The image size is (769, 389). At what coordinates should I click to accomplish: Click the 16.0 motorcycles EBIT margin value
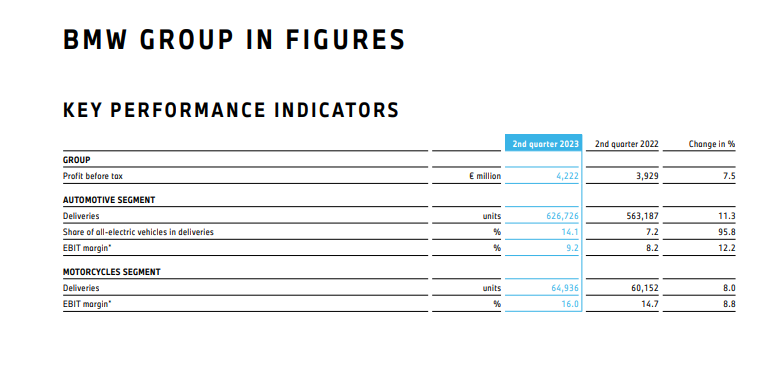[570, 304]
